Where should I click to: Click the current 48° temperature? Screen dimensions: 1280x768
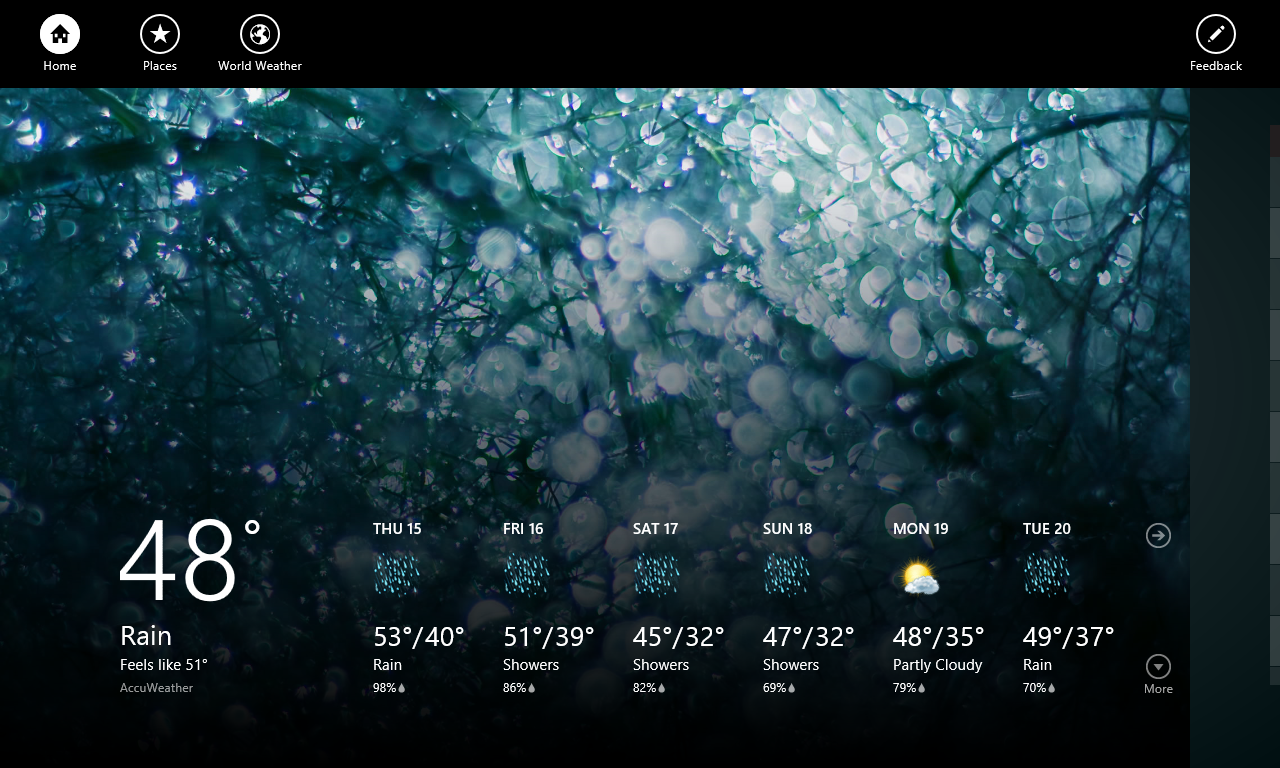click(x=190, y=560)
